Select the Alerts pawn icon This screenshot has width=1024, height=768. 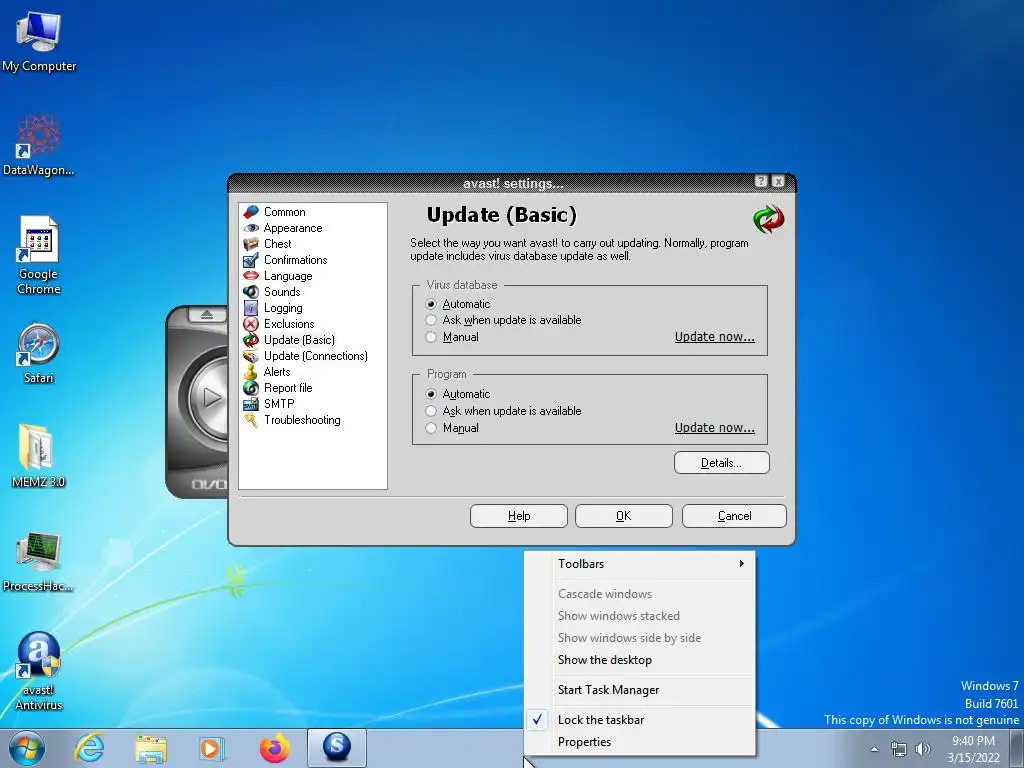251,372
